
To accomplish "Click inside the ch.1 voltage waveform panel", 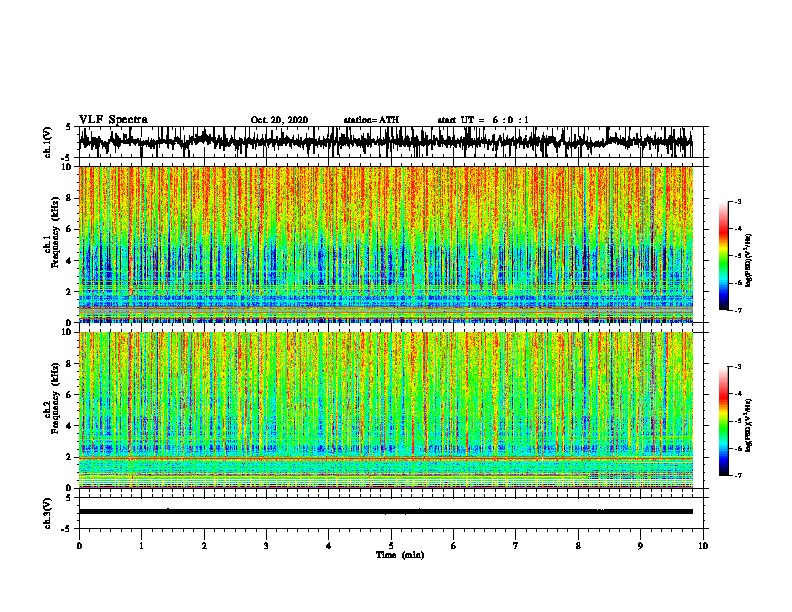I will (390, 142).
